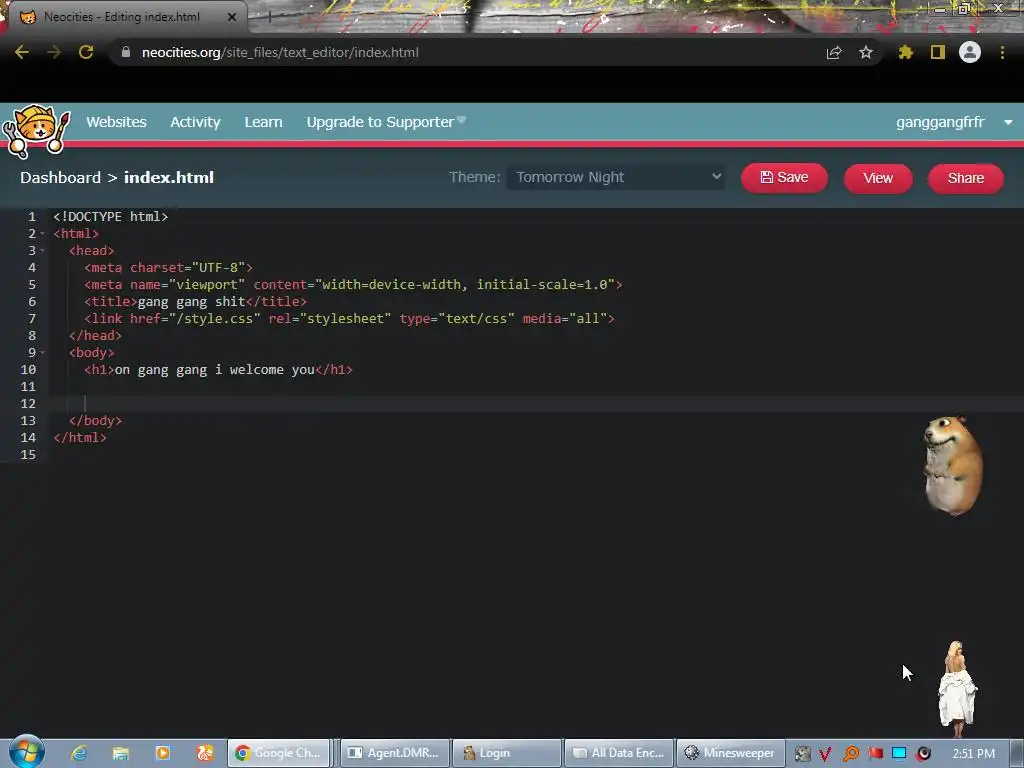Open the Websites menu item

pyautogui.click(x=116, y=122)
